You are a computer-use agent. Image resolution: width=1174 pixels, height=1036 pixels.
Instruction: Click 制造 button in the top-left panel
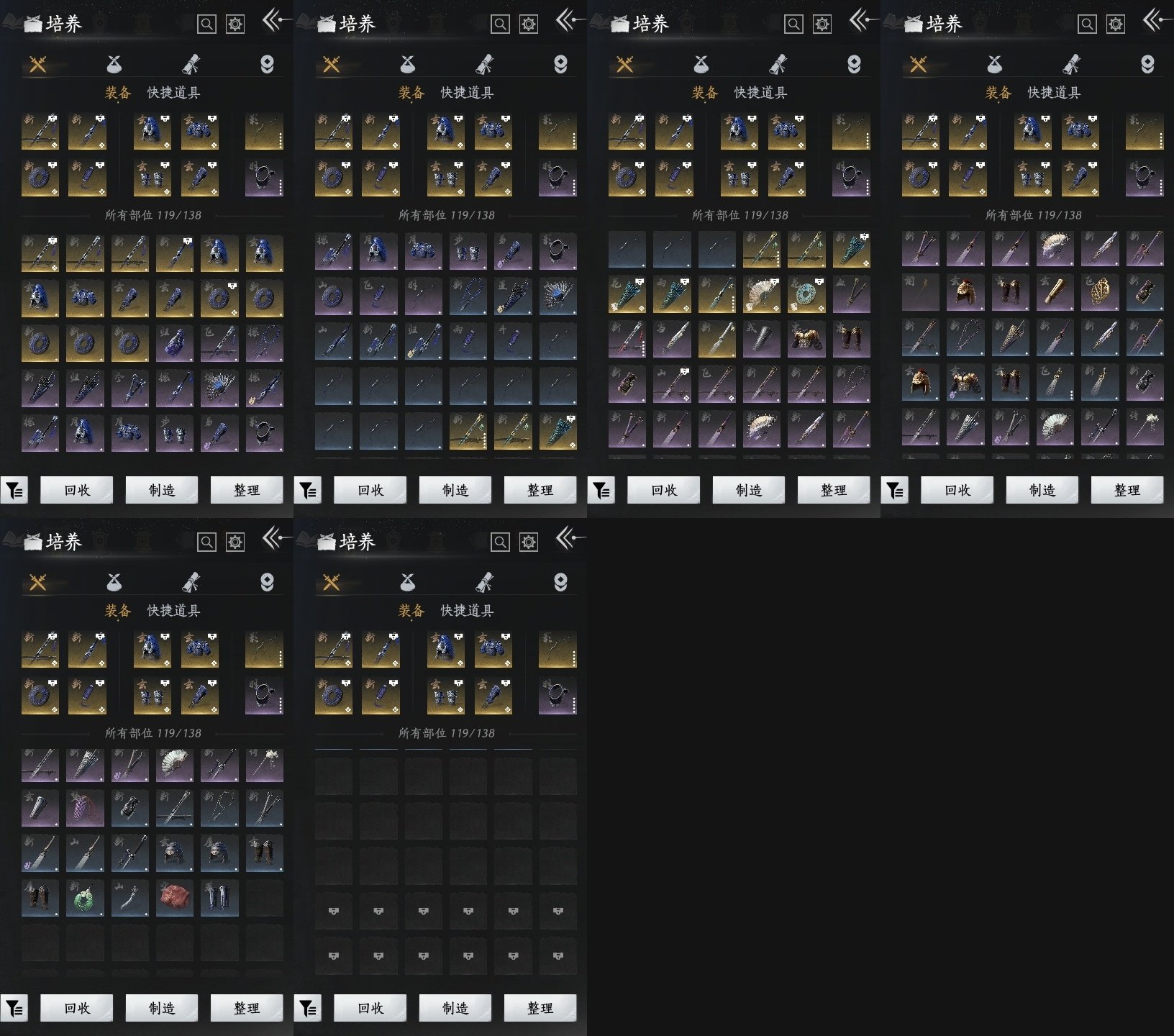(x=162, y=490)
